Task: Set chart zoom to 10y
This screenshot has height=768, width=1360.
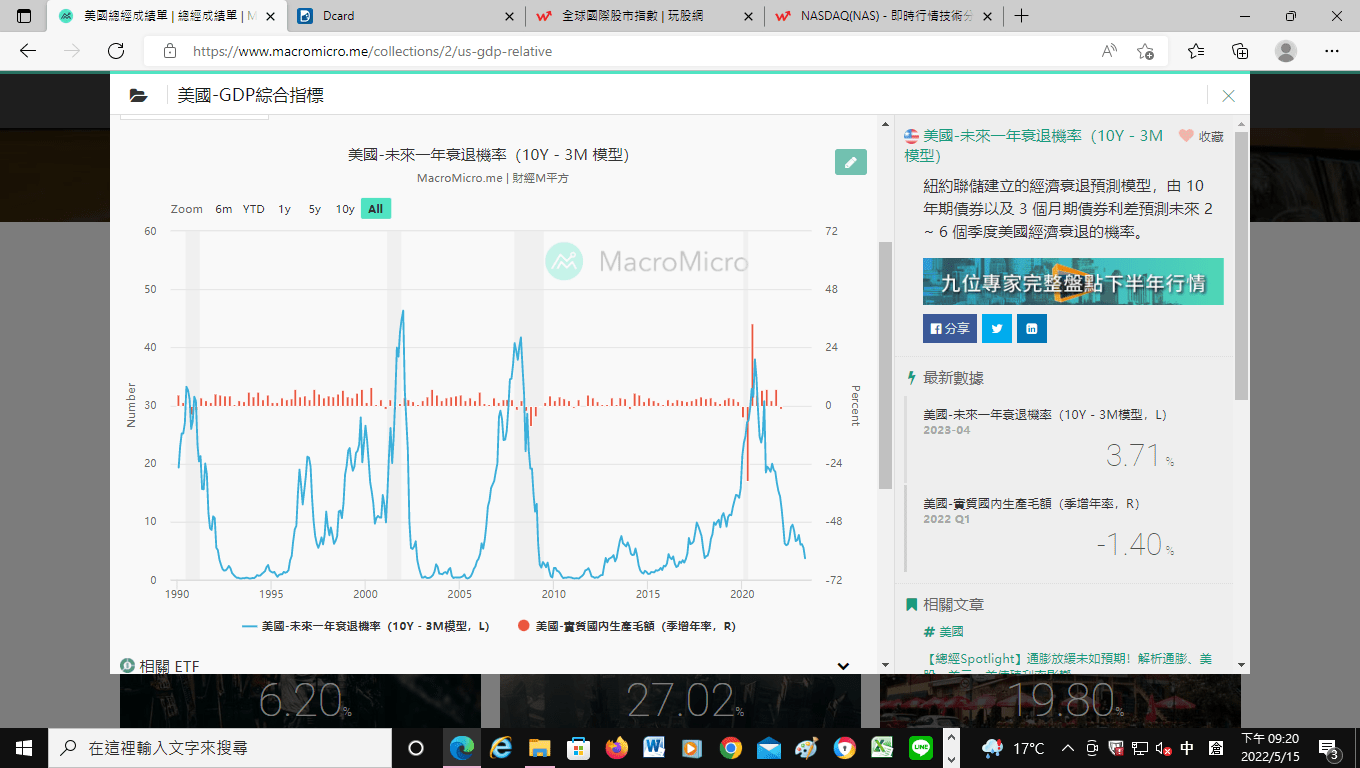Action: tap(344, 209)
